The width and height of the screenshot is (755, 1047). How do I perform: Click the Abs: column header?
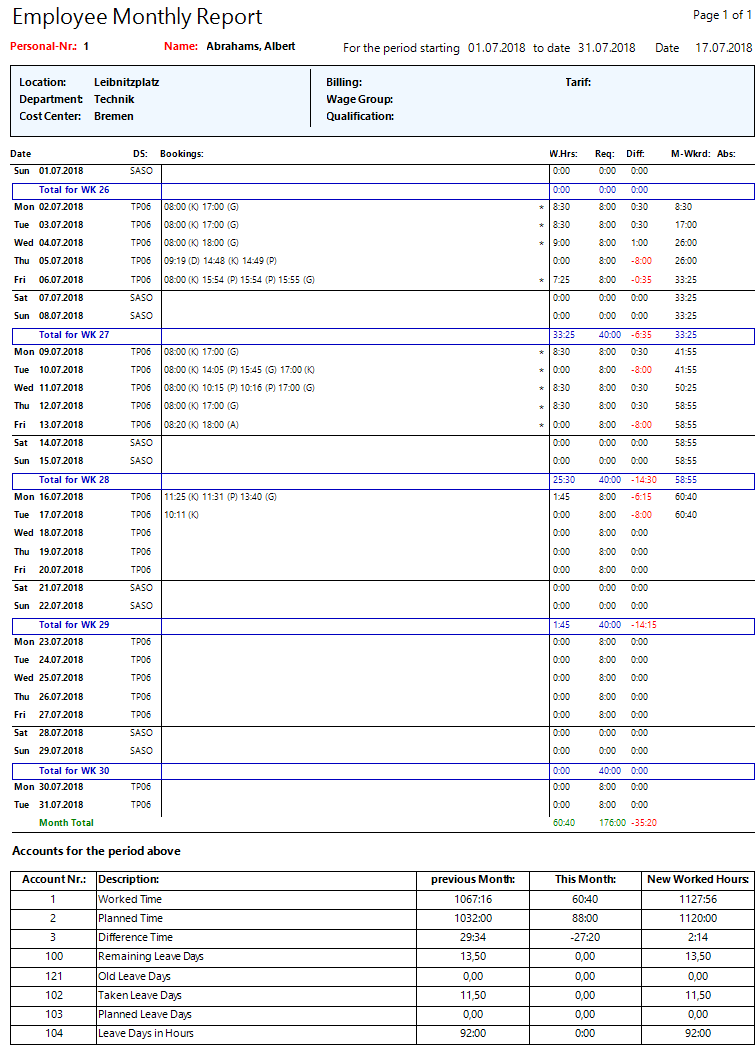[726, 154]
